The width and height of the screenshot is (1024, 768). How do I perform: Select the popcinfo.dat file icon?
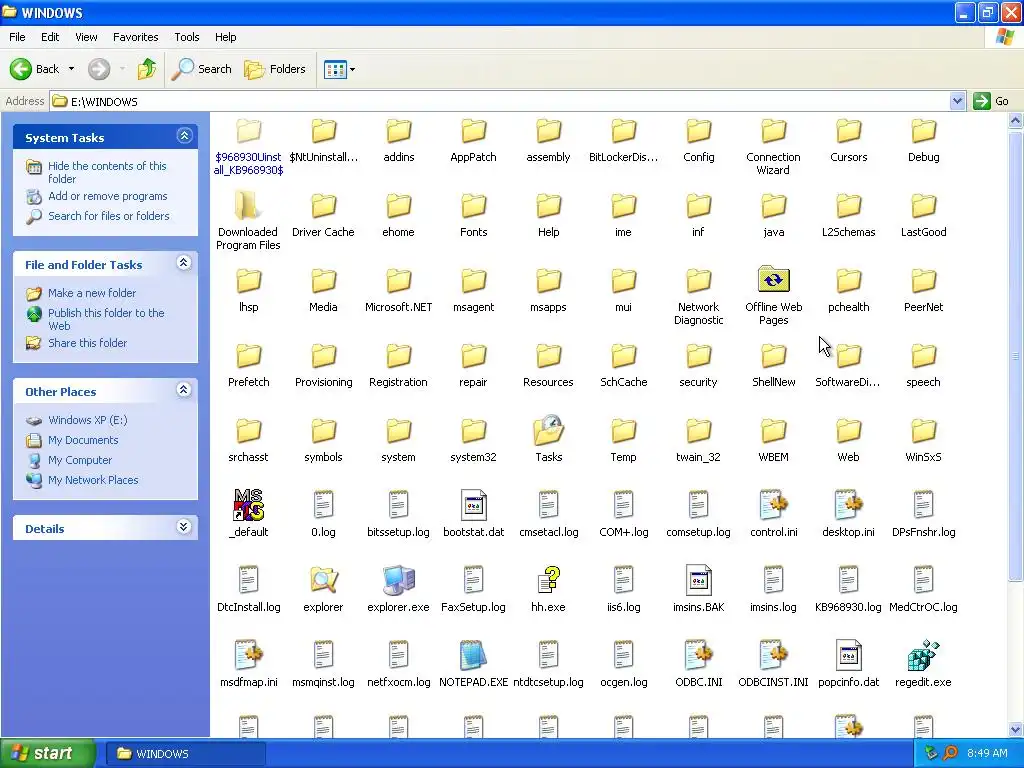pos(848,655)
